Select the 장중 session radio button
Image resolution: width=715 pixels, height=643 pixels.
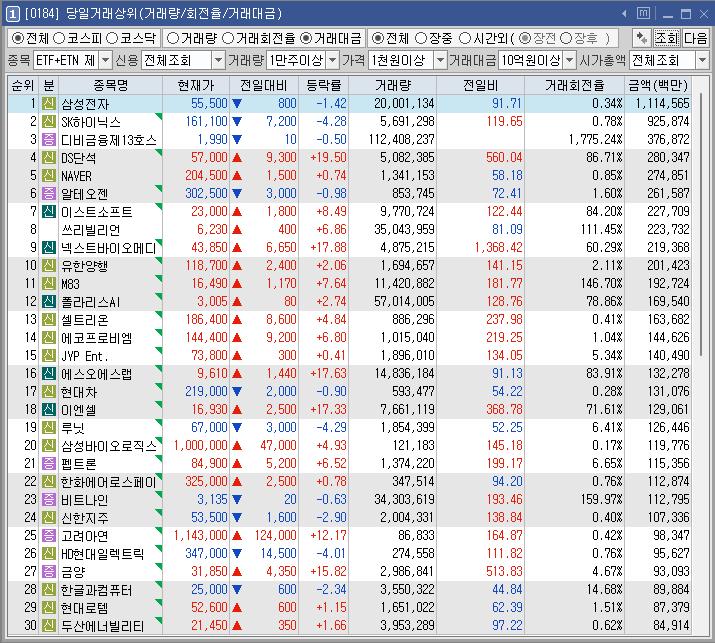pos(421,38)
